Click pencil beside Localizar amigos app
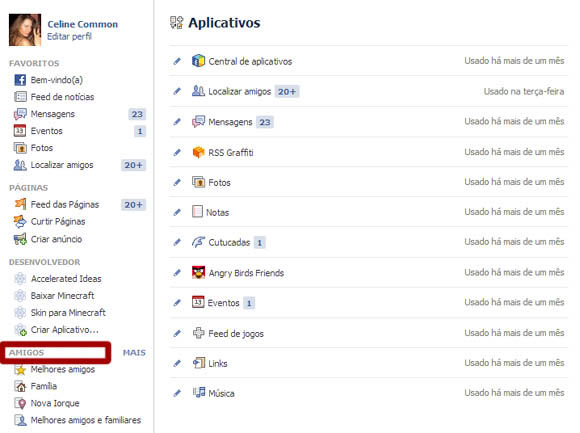The height and width of the screenshot is (433, 580). click(177, 91)
